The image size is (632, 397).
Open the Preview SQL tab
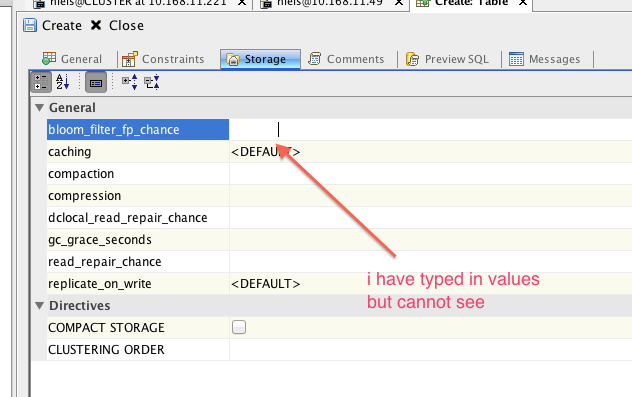[x=447, y=59]
